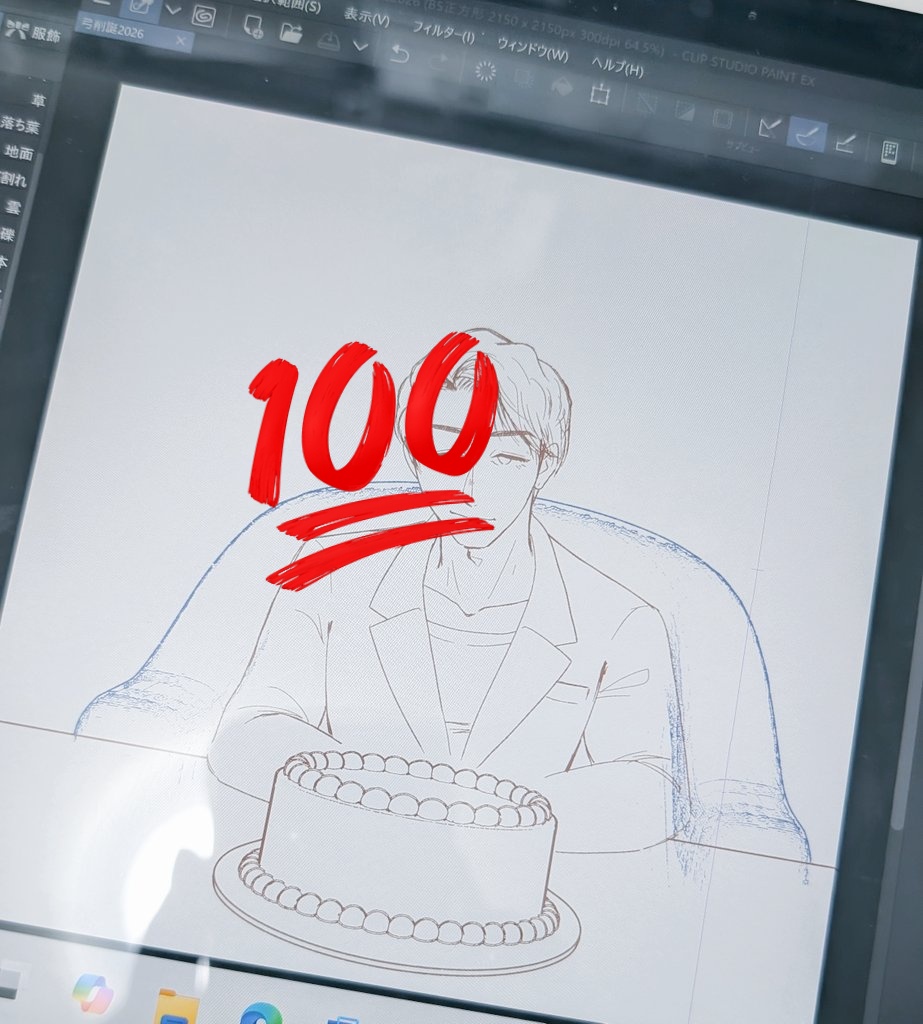
Task: Click the Scale/Rotate transform icon
Action: click(599, 94)
